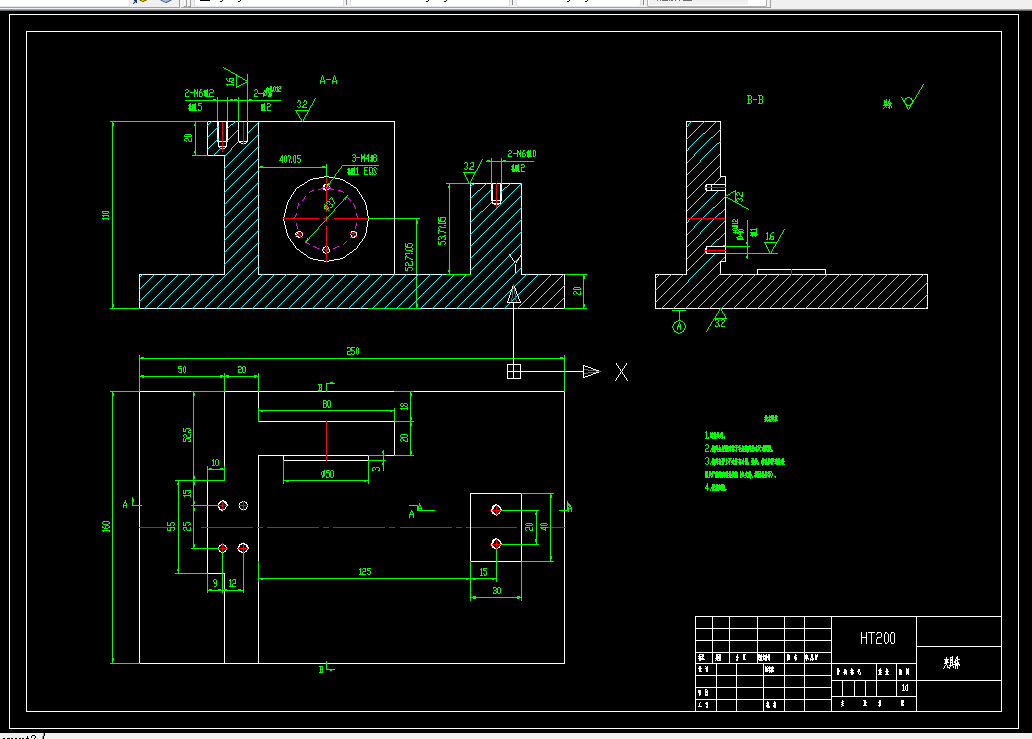Image resolution: width=1032 pixels, height=739 pixels.
Task: Click the 10 value in the title block
Action: click(x=905, y=688)
